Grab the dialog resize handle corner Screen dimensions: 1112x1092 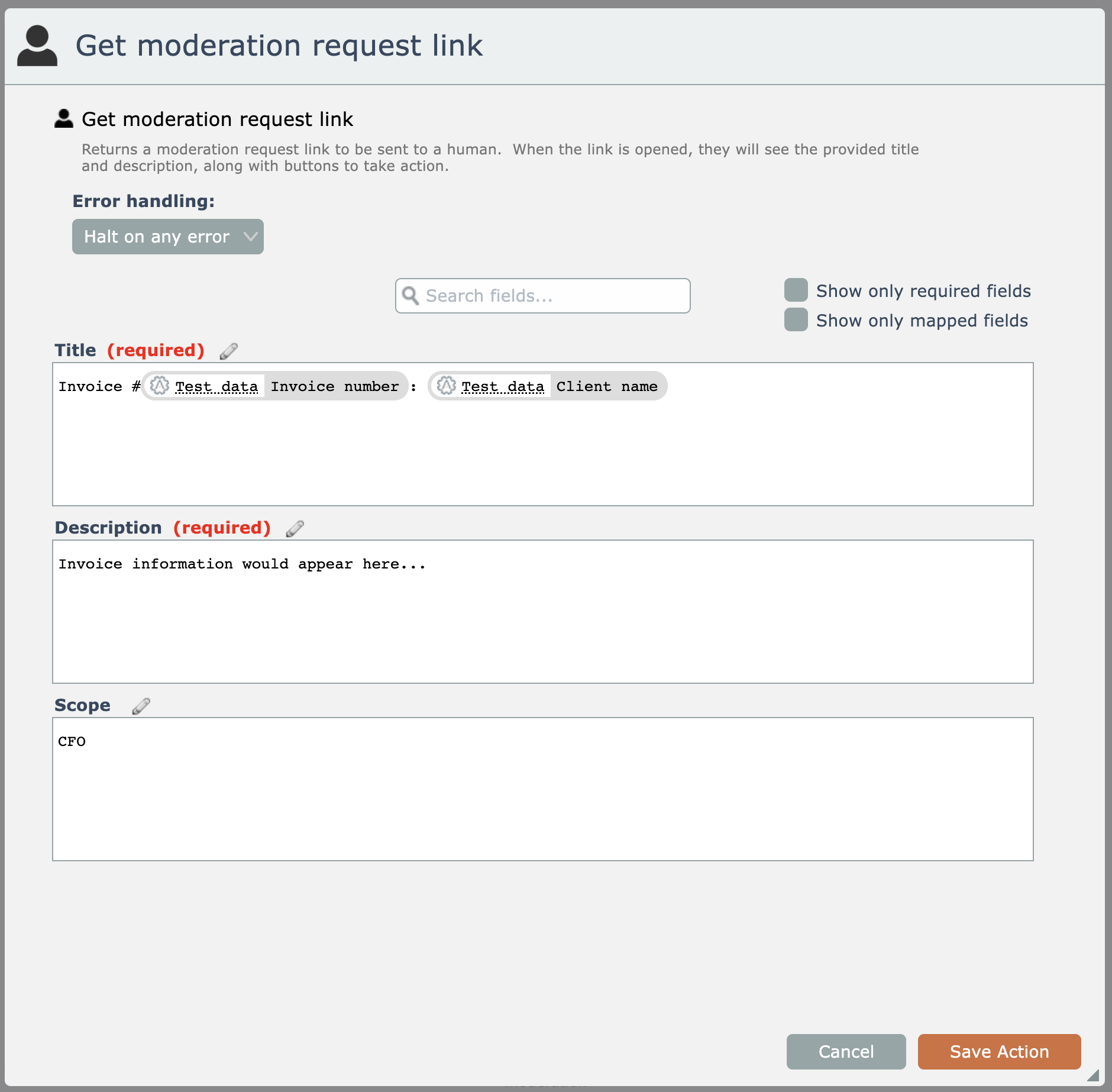tap(1094, 1076)
